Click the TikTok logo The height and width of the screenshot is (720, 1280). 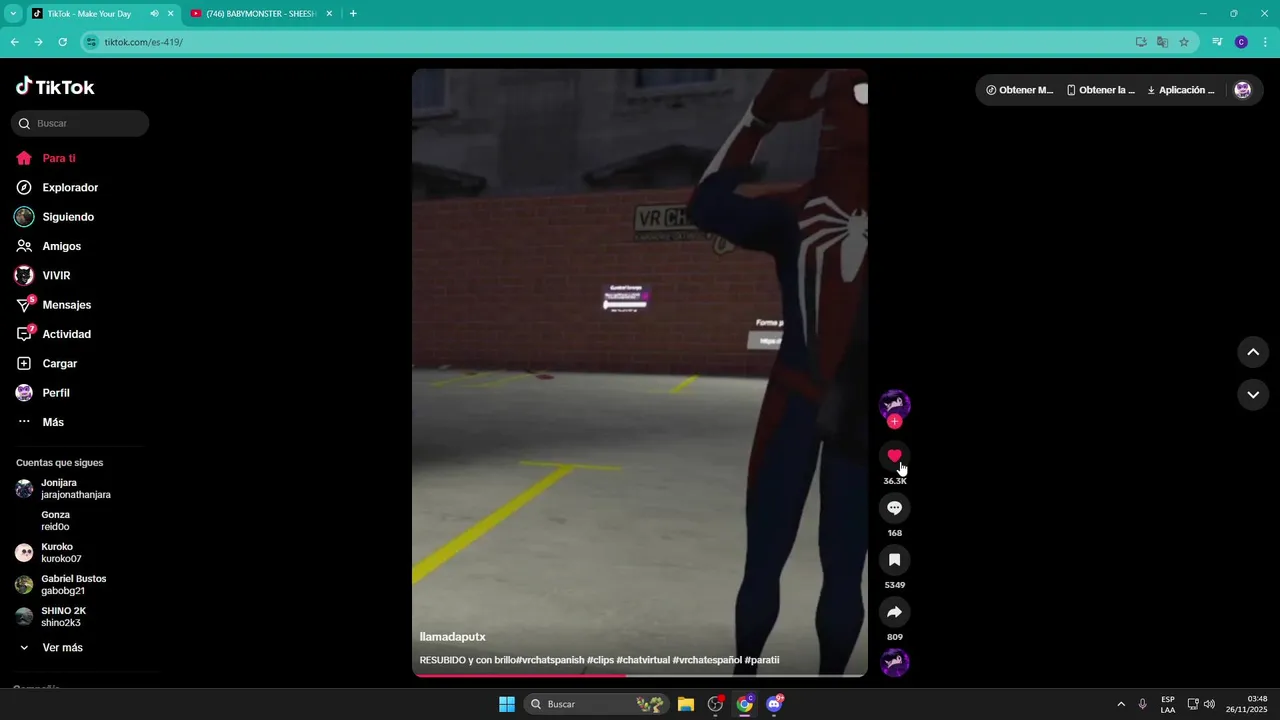tap(55, 87)
